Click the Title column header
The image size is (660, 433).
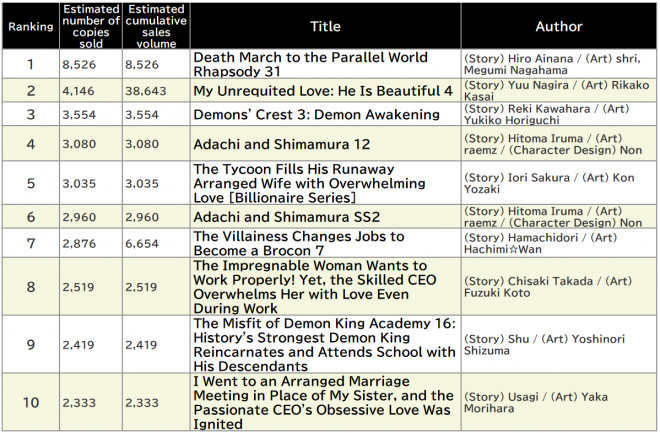325,27
